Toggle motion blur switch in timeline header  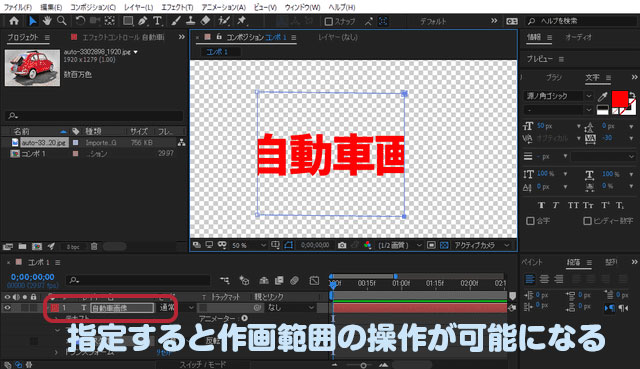294,280
